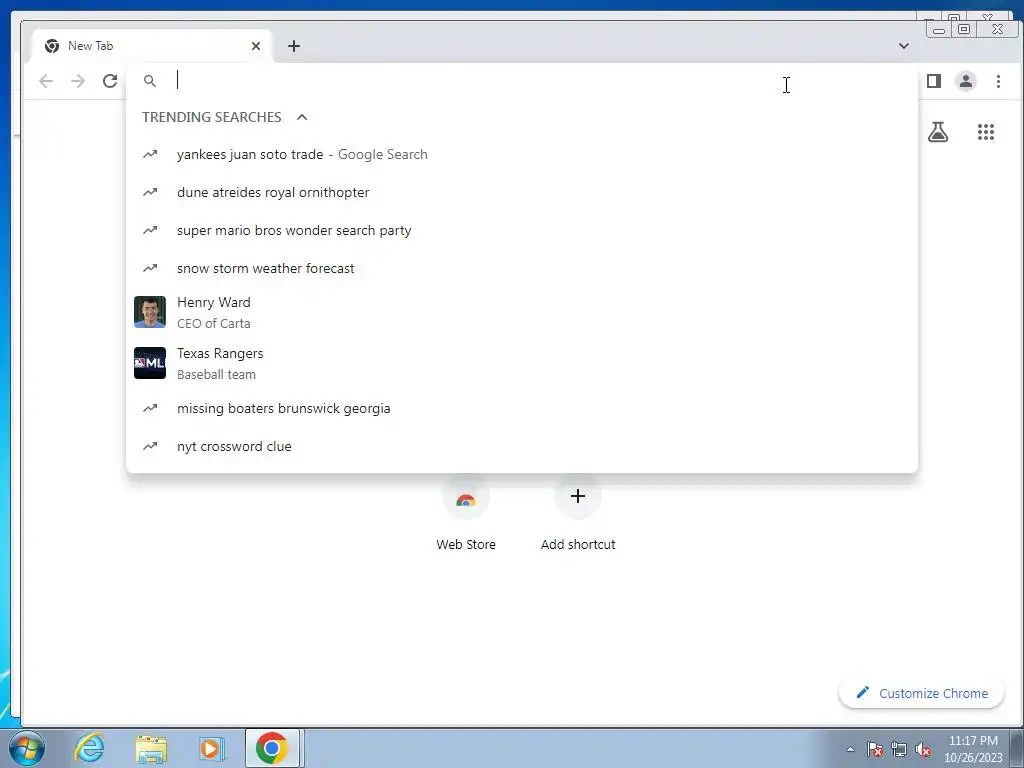Click trending icon beside 'missing boaters brunswick georgia'
This screenshot has width=1024, height=768.
click(x=150, y=408)
